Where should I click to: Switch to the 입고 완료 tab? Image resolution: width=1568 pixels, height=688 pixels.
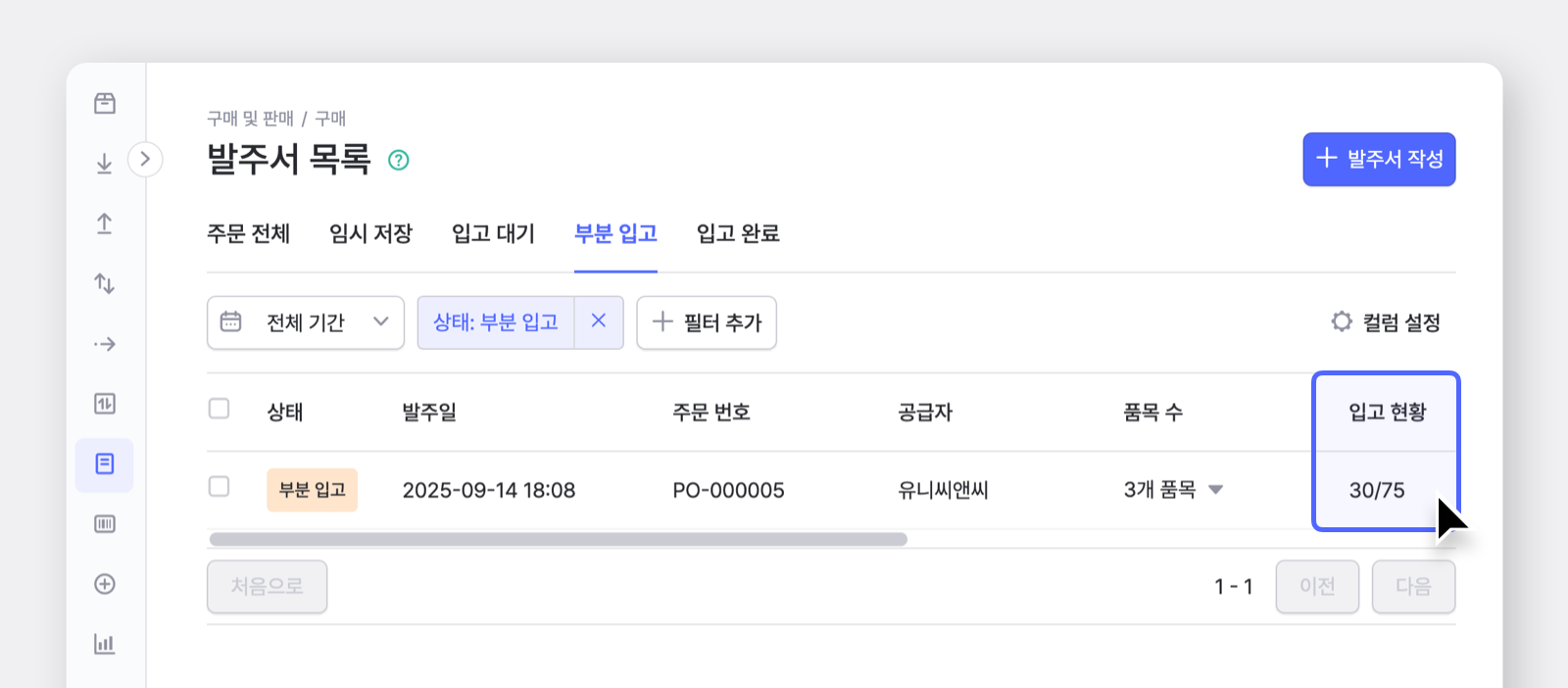pyautogui.click(x=738, y=233)
